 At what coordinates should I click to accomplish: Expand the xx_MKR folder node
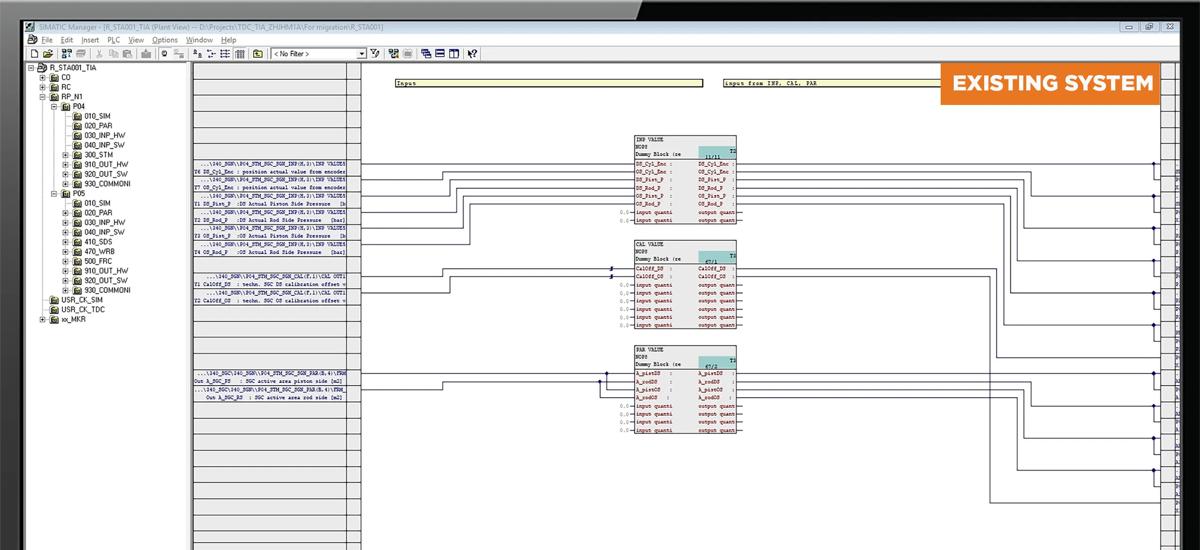(x=42, y=320)
